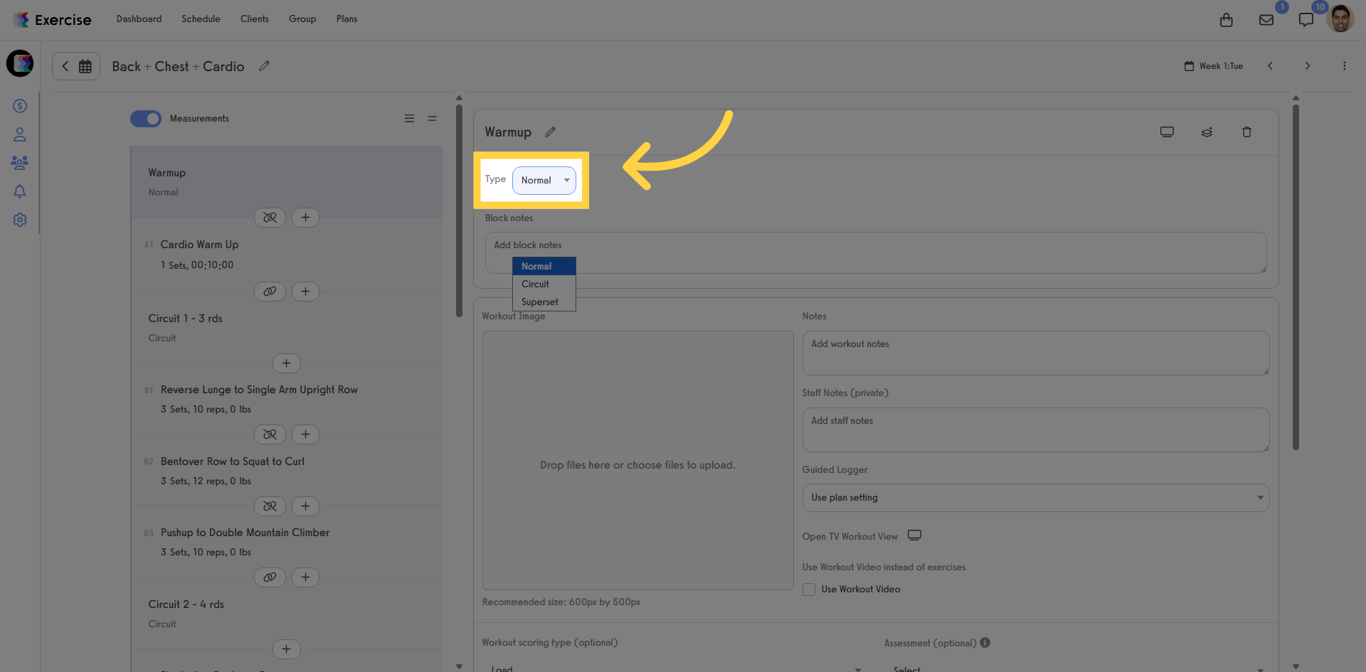The width and height of the screenshot is (1366, 672).
Task: Open the Dashboard nav item
Action: click(139, 19)
